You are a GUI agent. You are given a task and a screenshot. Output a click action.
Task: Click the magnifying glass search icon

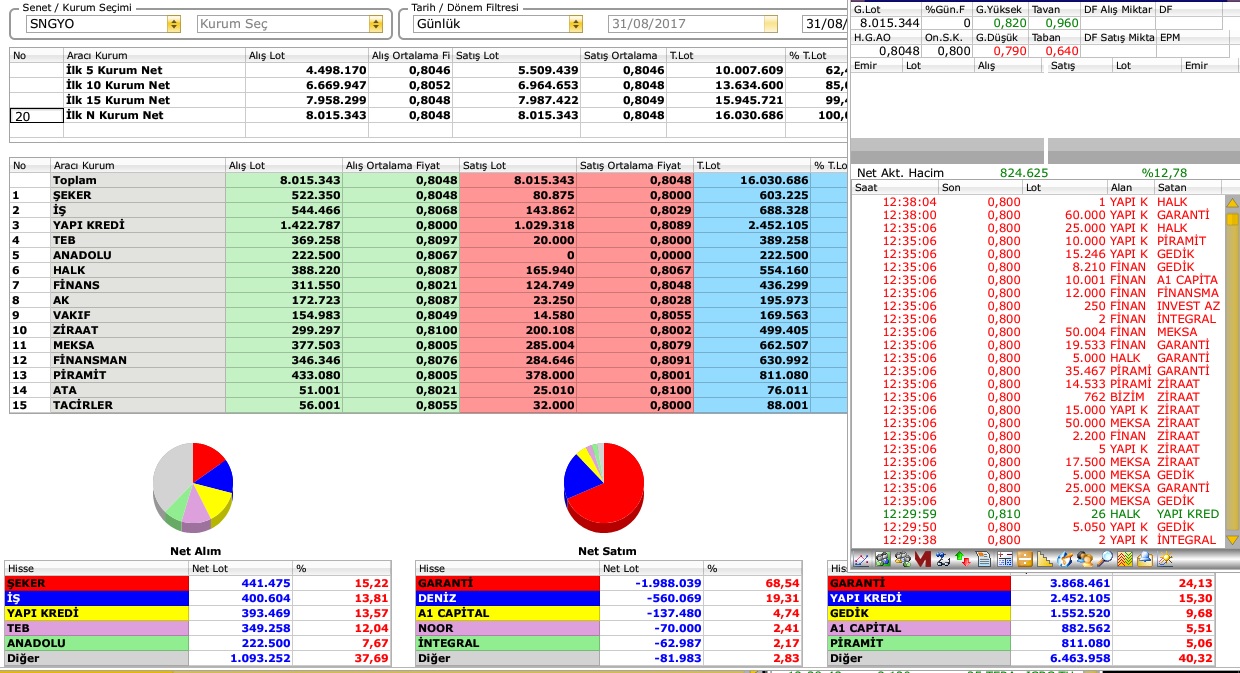pos(1104,559)
